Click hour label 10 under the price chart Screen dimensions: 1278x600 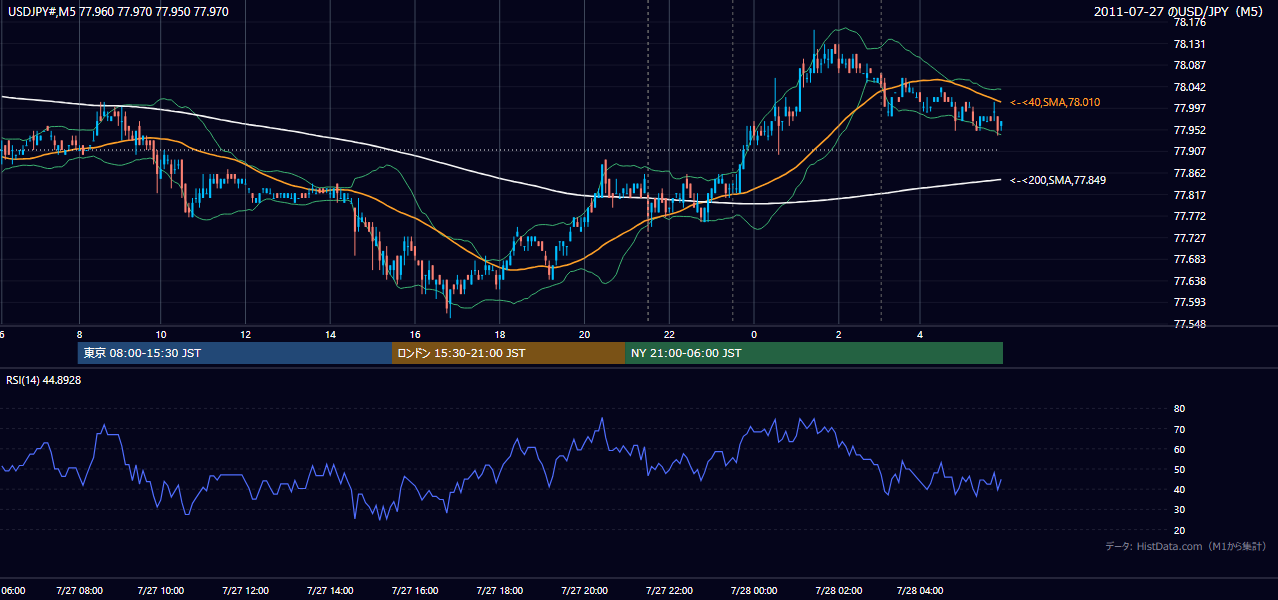click(x=161, y=334)
